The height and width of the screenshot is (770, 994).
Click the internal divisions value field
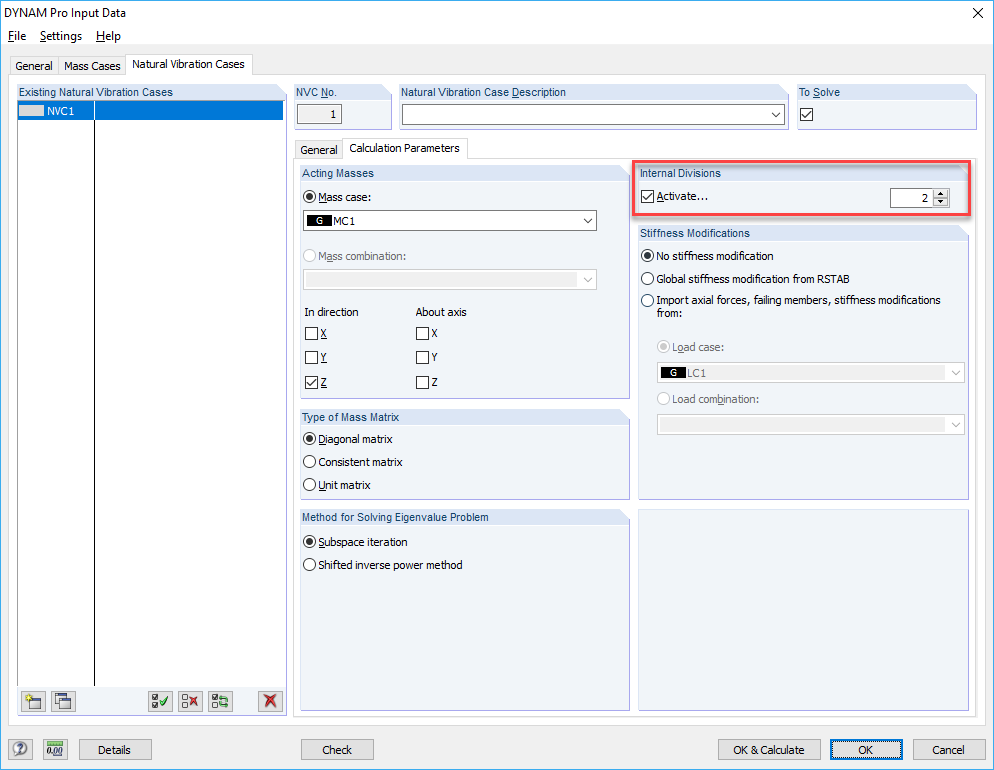tap(912, 198)
